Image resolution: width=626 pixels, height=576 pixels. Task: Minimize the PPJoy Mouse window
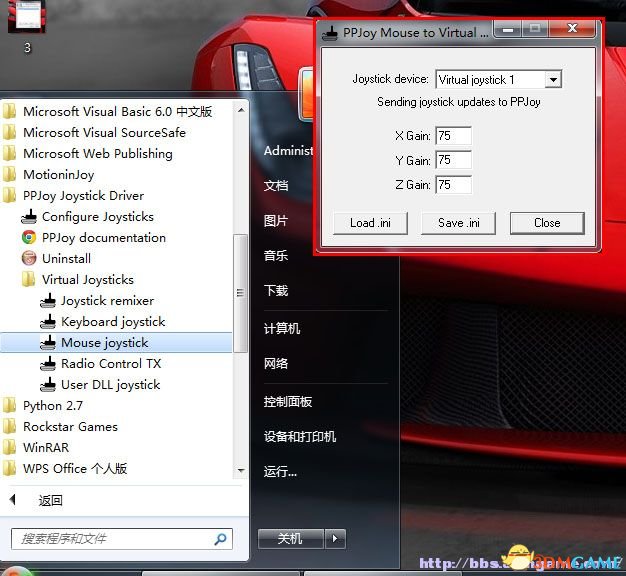508,29
